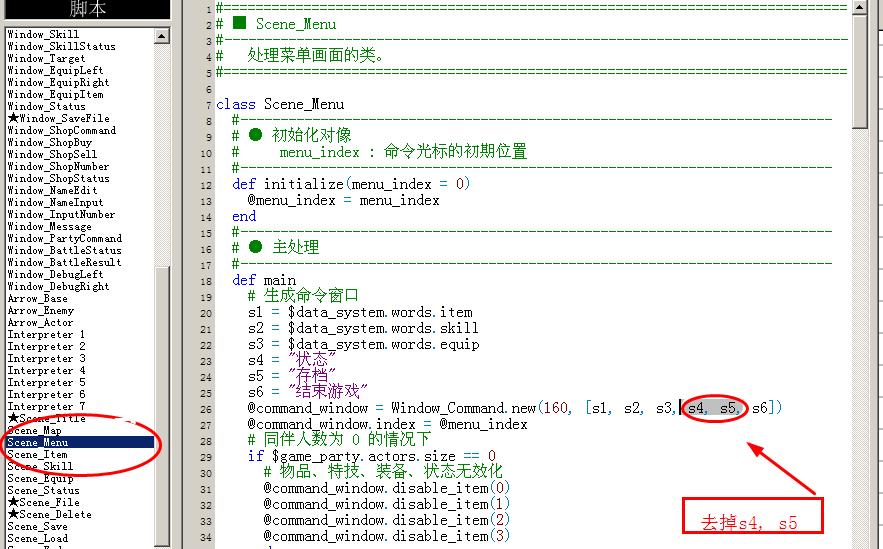Viewport: 883px width, 549px height.
Task: Select Arrow_Enemy script entry
Action: click(x=41, y=311)
